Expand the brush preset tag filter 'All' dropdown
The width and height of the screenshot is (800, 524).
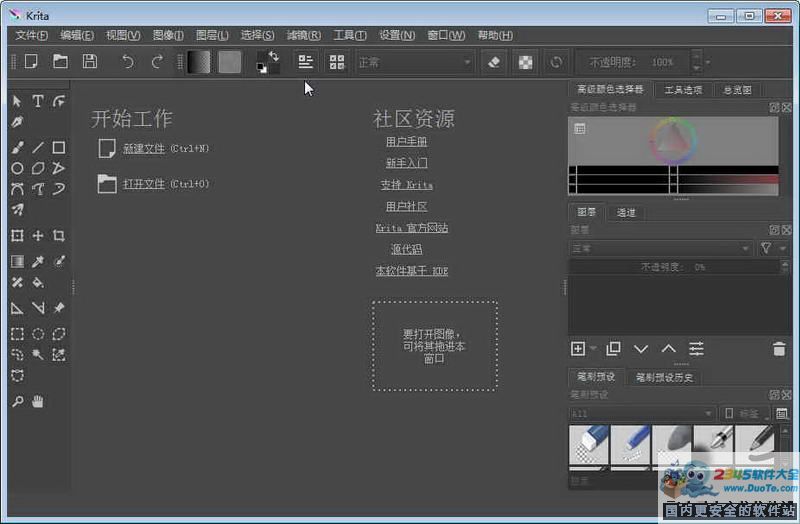(x=642, y=413)
